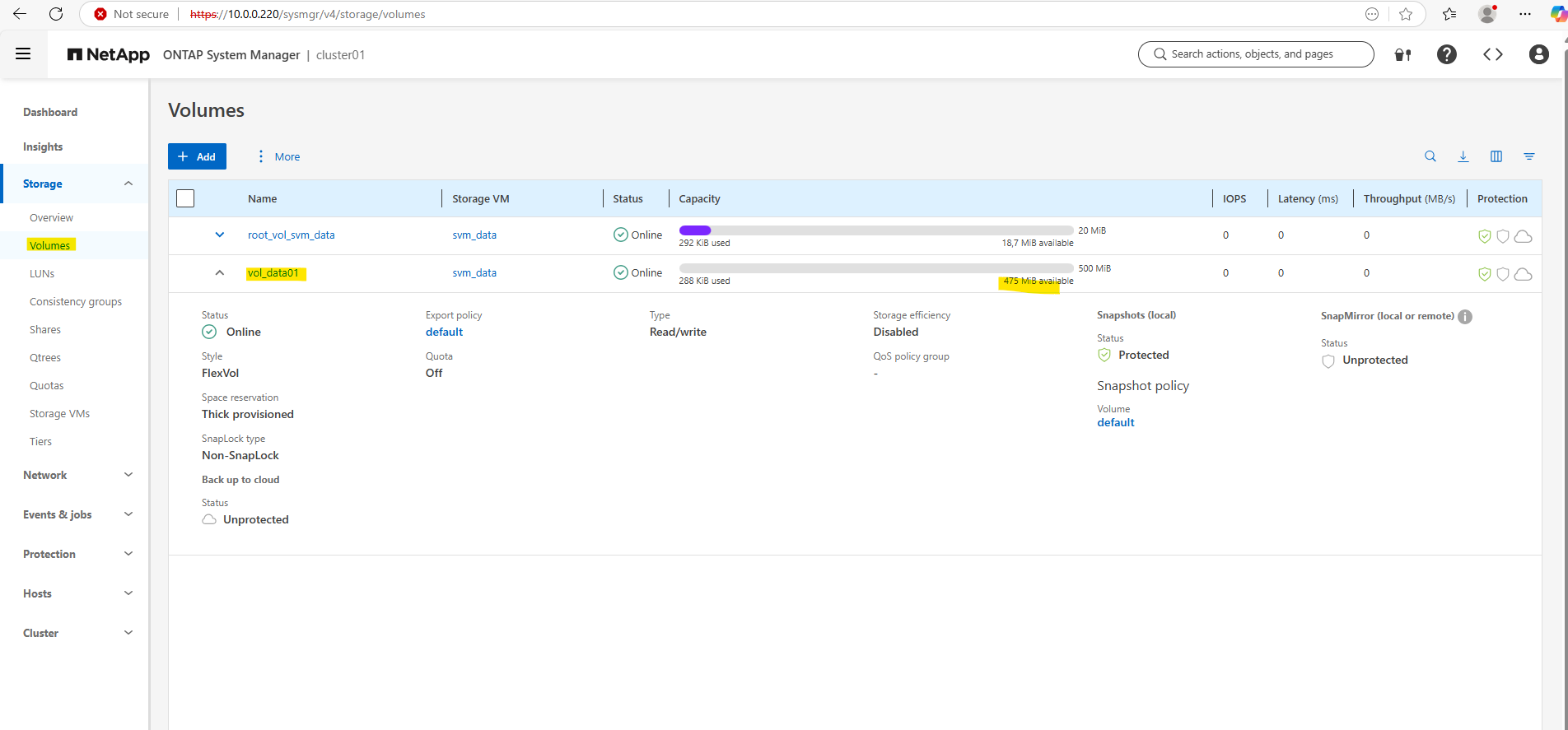Open the user account profile icon
The width and height of the screenshot is (1568, 730).
click(1538, 54)
